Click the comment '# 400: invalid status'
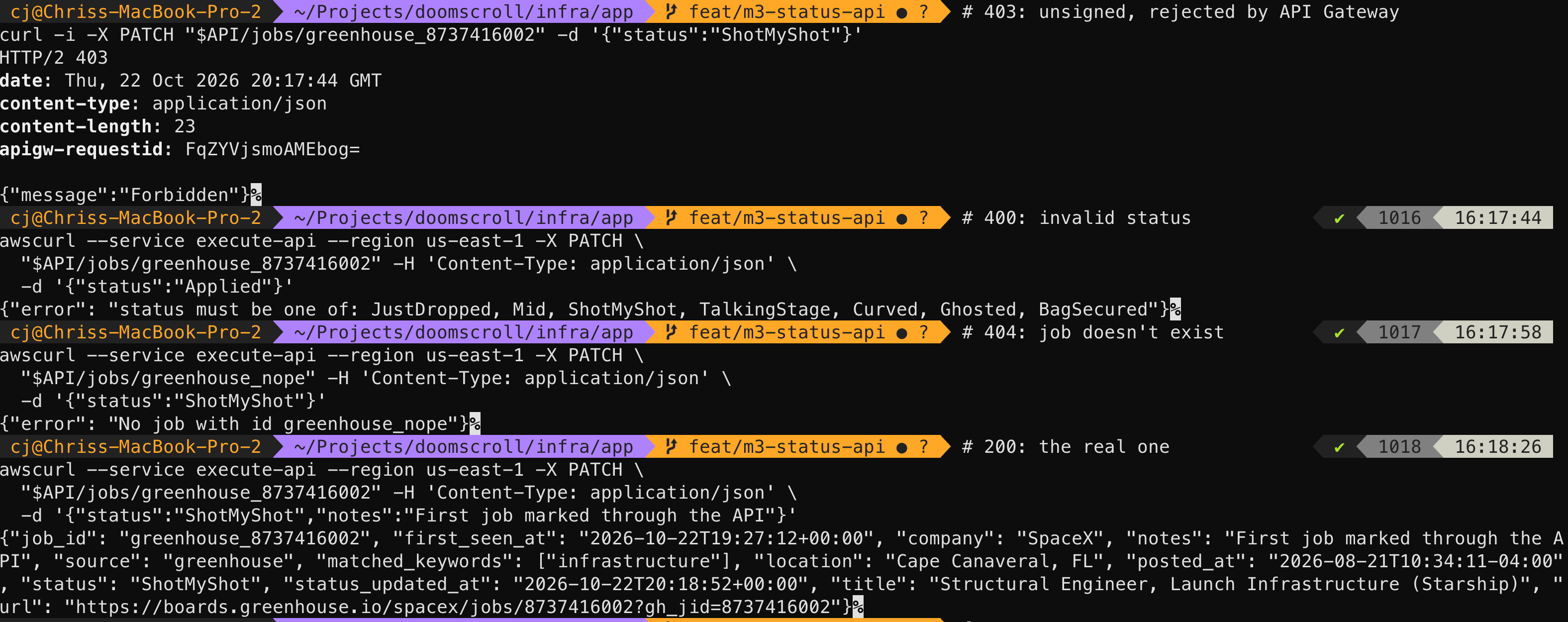The image size is (1568, 622). (1076, 217)
